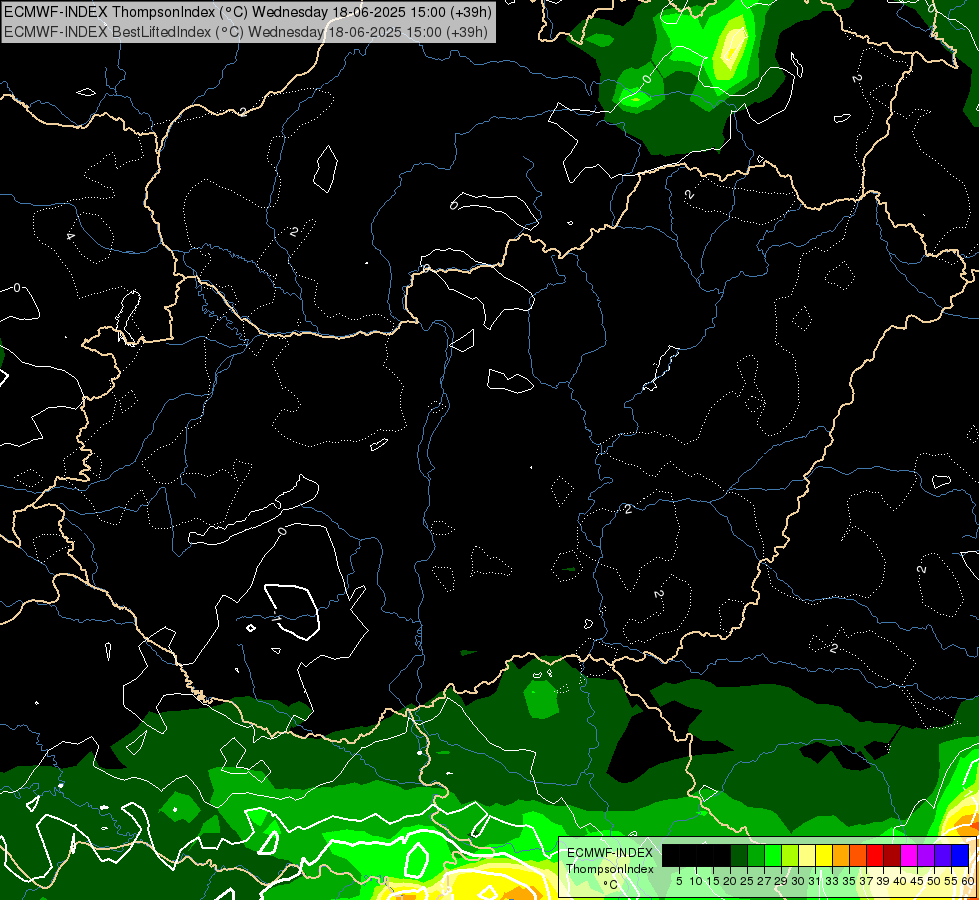Image resolution: width=979 pixels, height=900 pixels.
Task: Click the legend label 'ThompsonIndex'
Action: [x=610, y=869]
